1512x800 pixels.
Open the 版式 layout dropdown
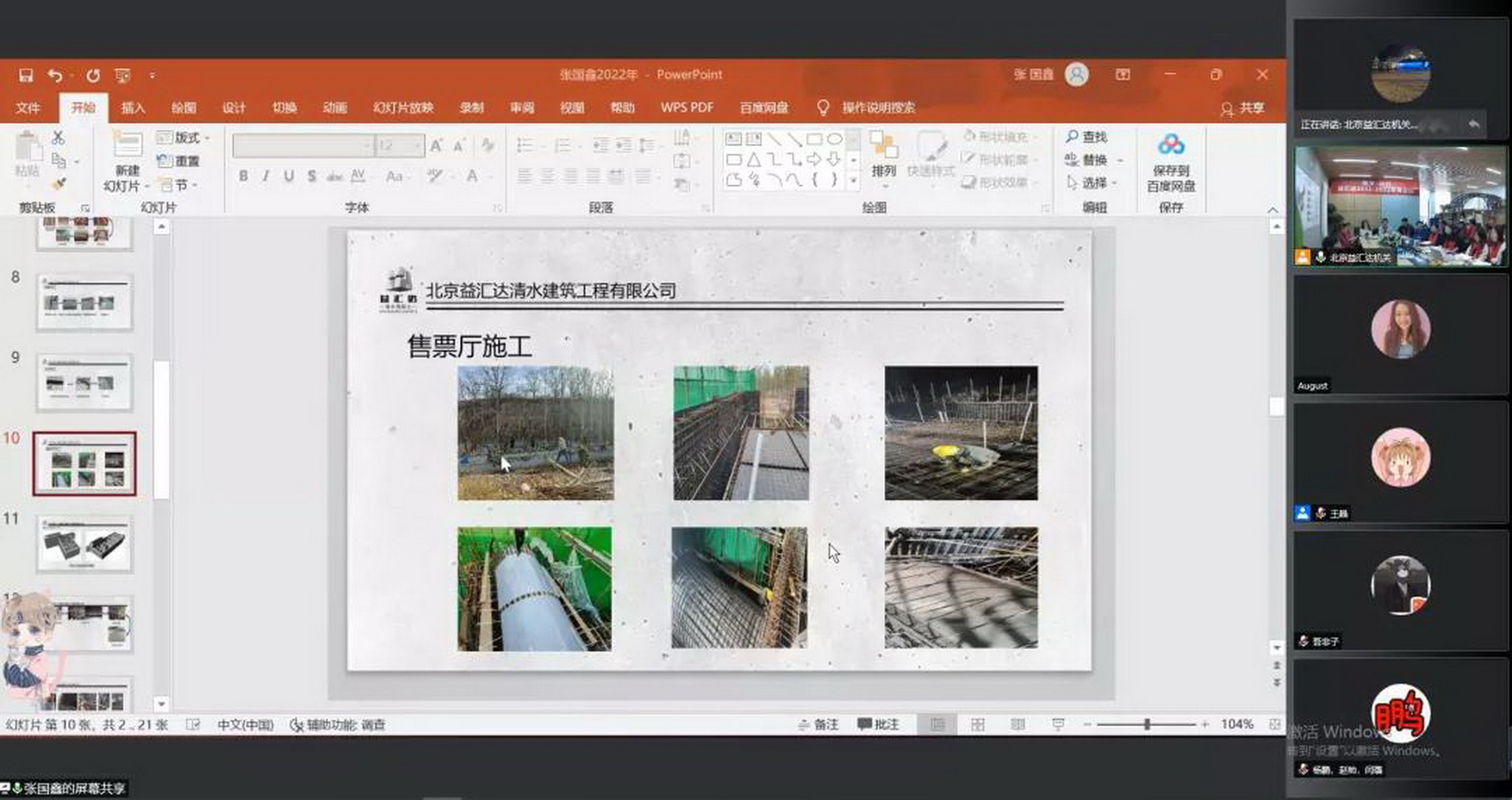tap(183, 137)
